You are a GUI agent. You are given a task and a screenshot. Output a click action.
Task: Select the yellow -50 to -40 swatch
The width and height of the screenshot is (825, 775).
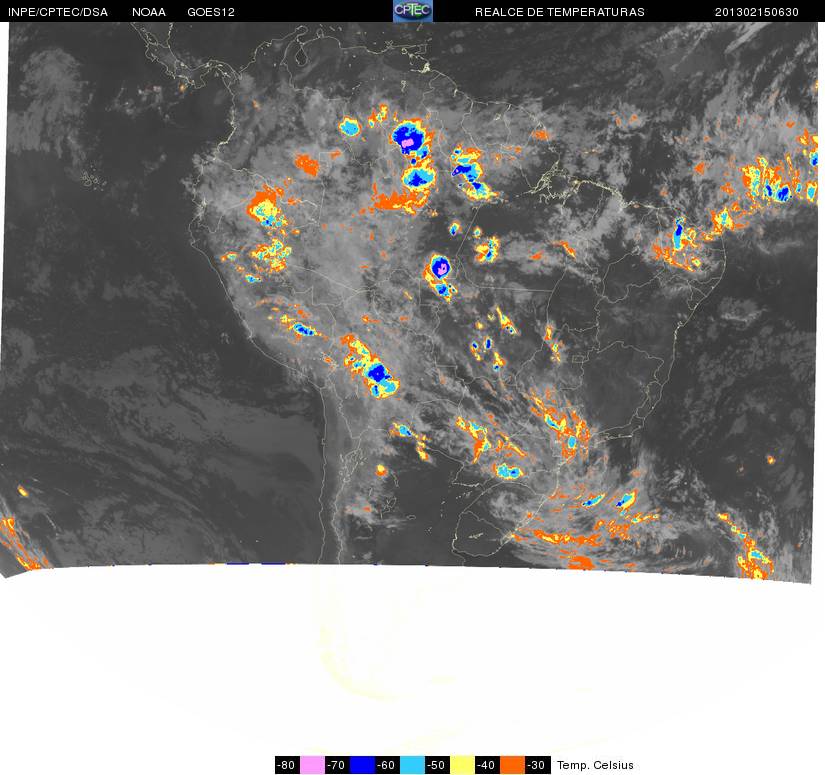(462, 764)
